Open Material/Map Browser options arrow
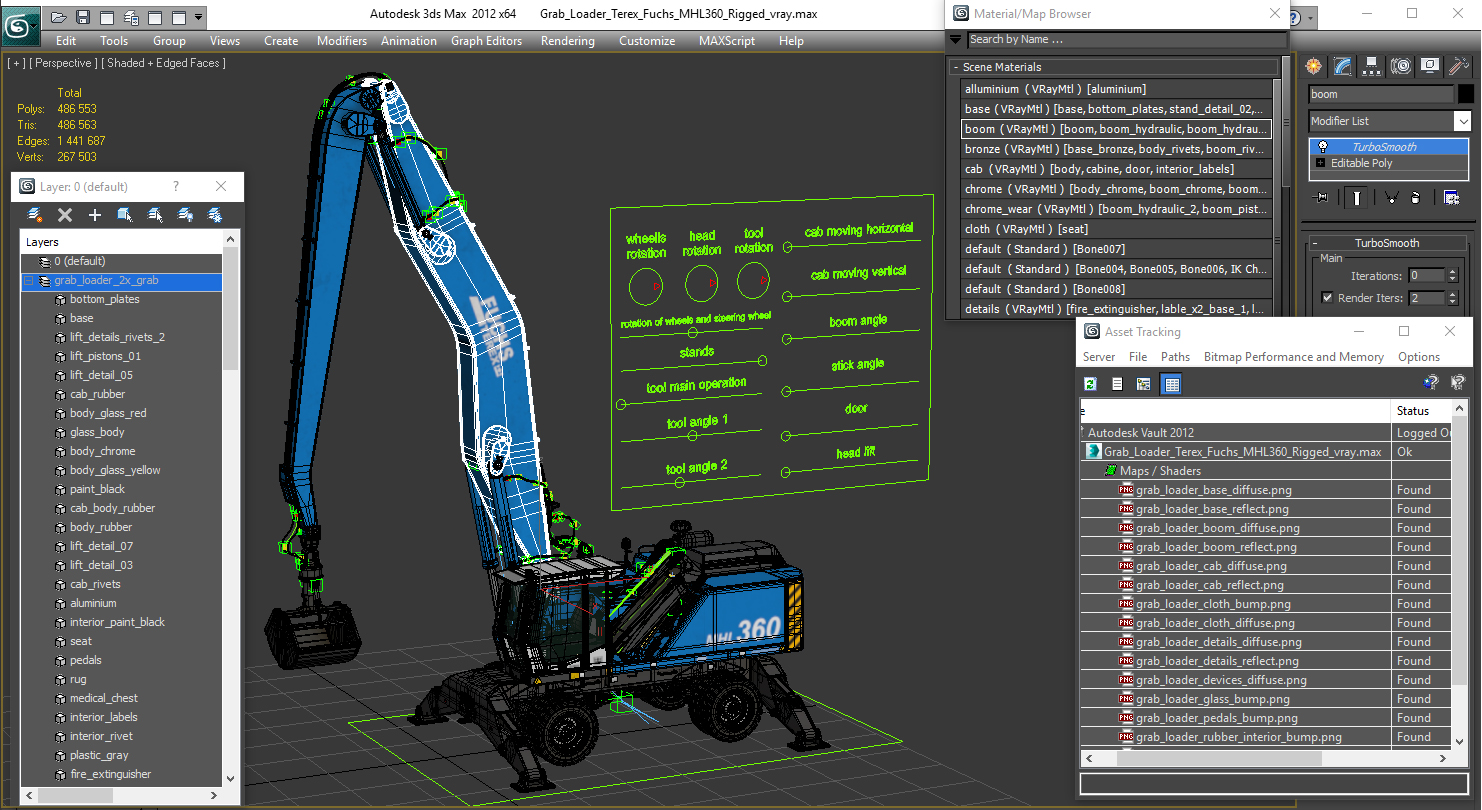1482x810 pixels. pyautogui.click(x=956, y=40)
